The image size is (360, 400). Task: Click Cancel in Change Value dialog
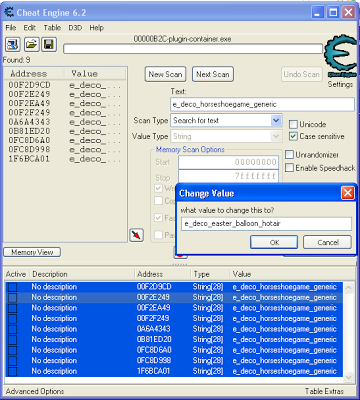[x=327, y=242]
